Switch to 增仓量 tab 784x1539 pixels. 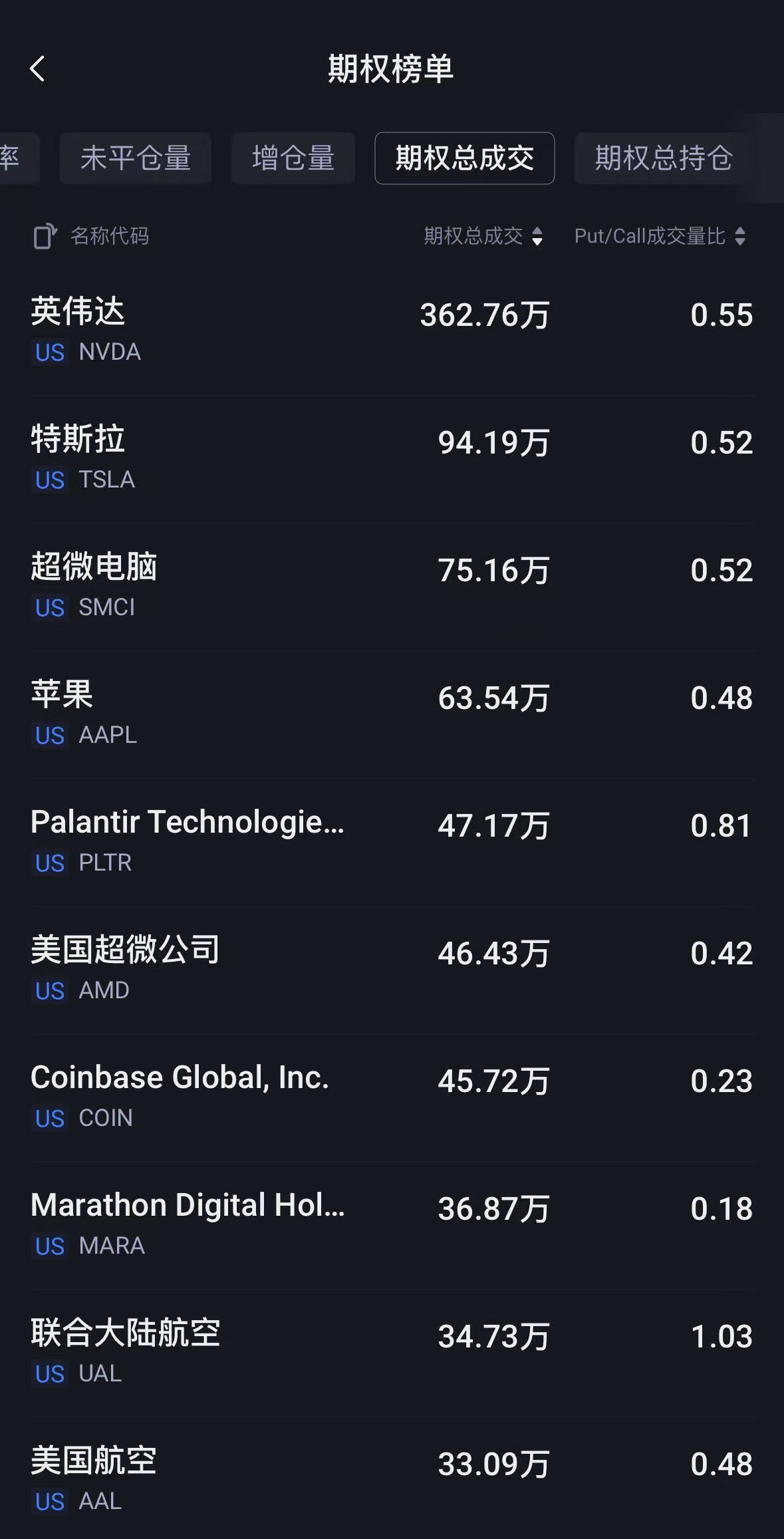[x=293, y=158]
